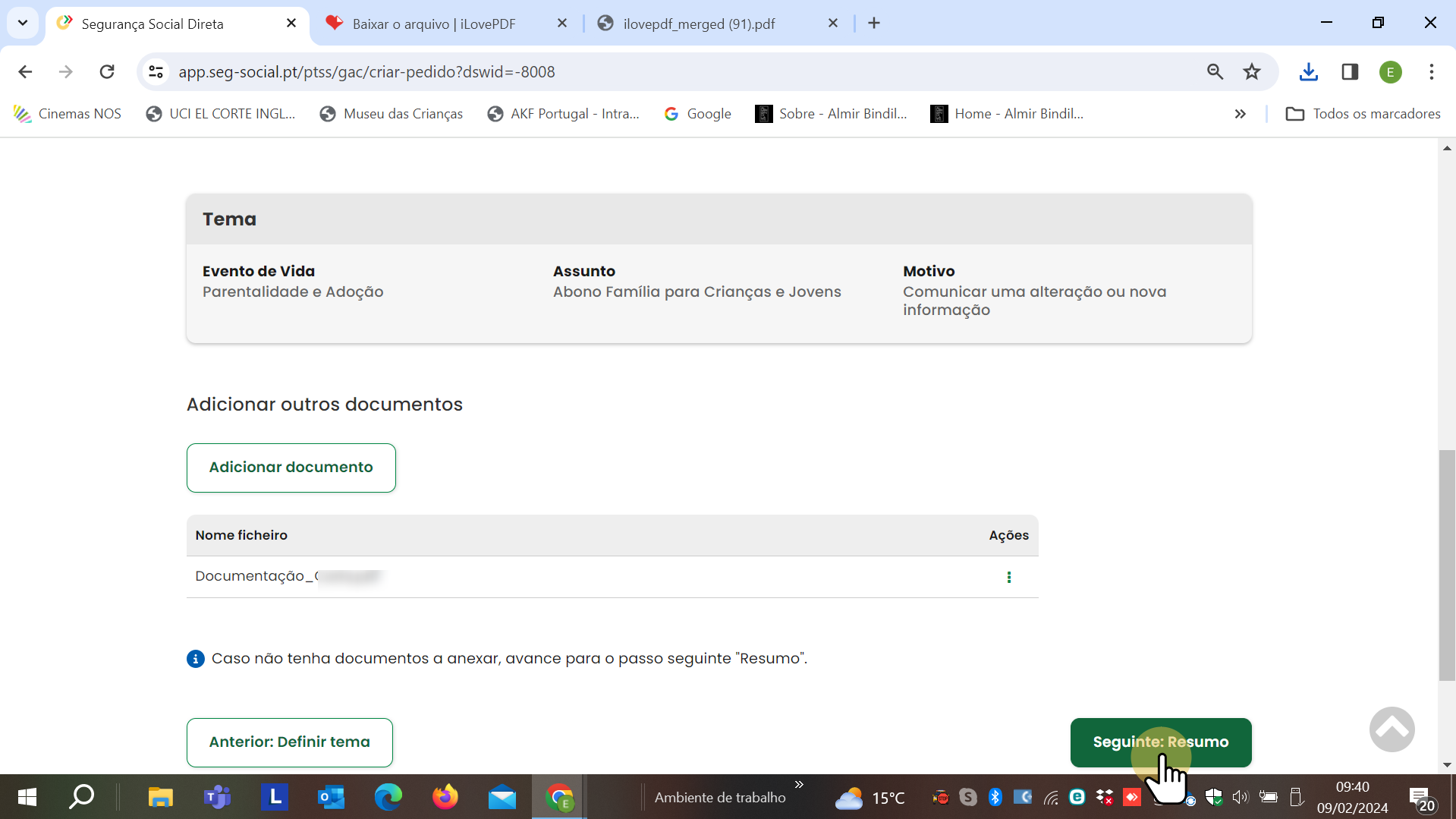Screen dimensions: 1456x819
Task: Switch to the ilovepdf_merged (91).pdf tab
Action: pyautogui.click(x=699, y=24)
